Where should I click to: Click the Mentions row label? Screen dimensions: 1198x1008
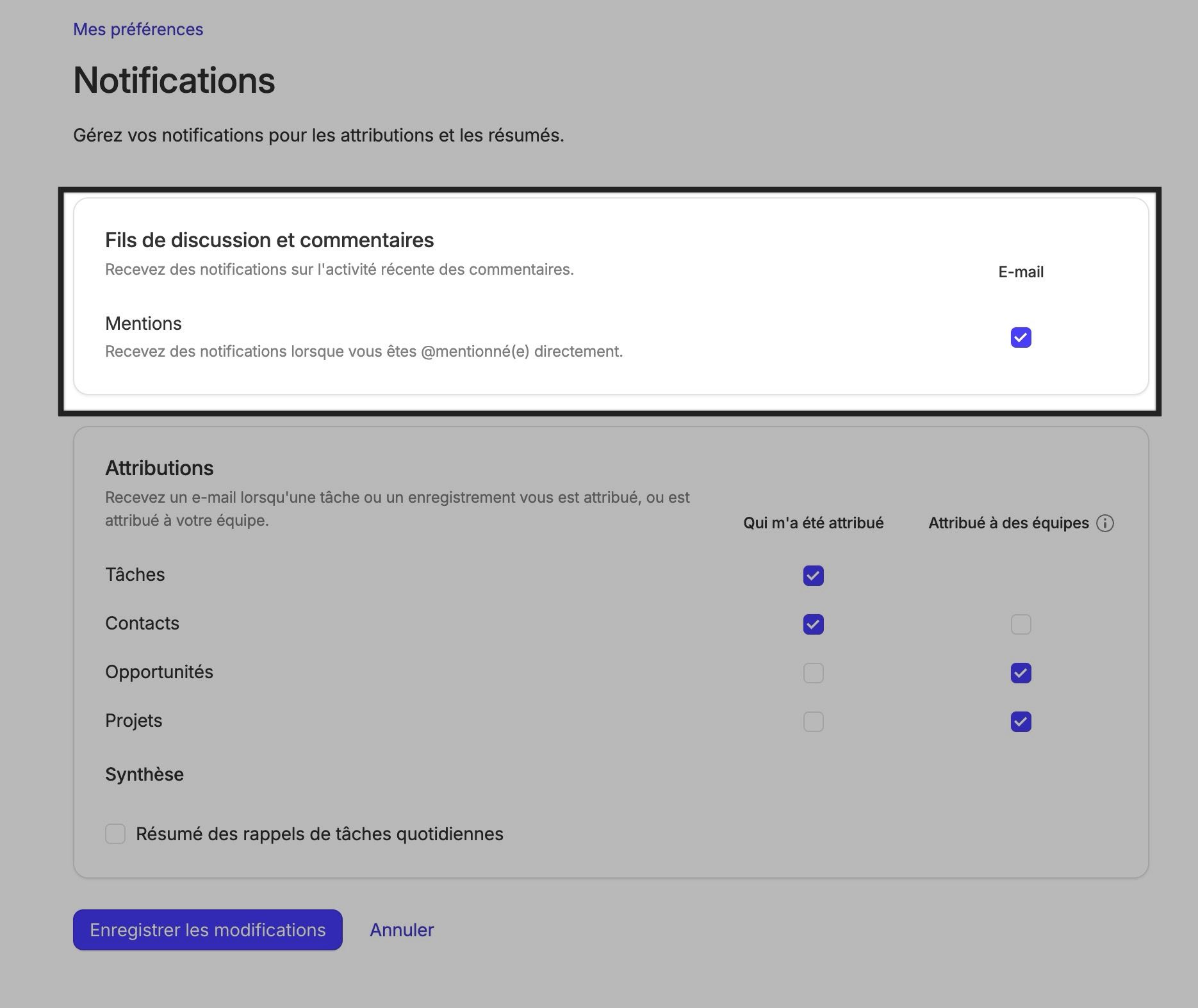click(144, 323)
